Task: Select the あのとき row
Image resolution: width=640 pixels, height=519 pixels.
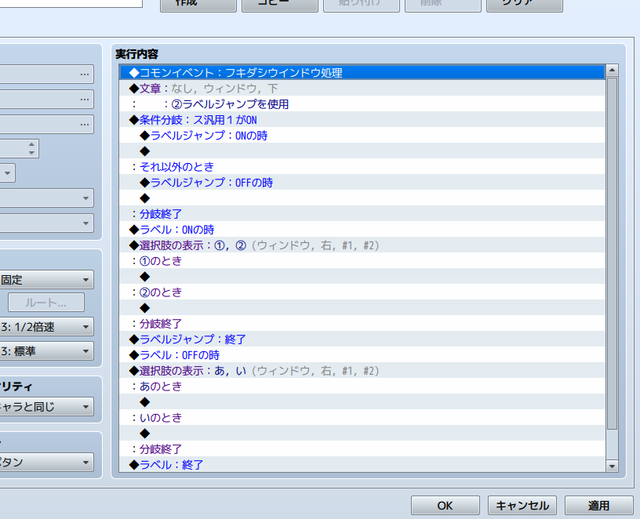Action: 362,386
